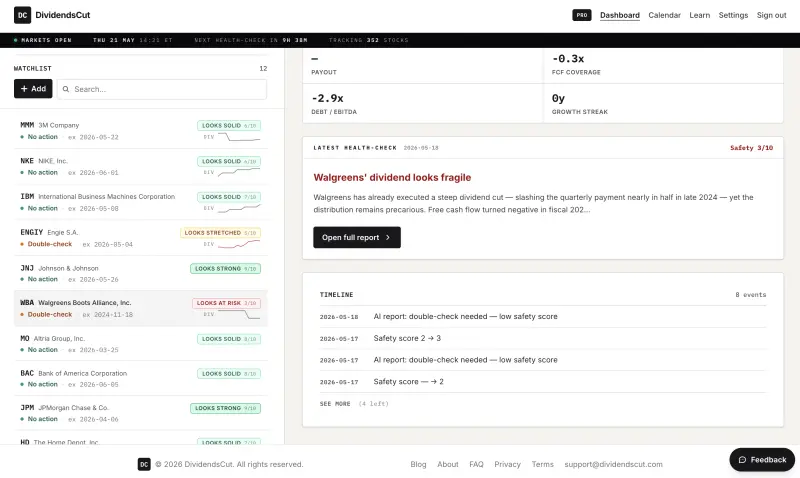
Task: Open the Blog footer link
Action: (x=418, y=464)
